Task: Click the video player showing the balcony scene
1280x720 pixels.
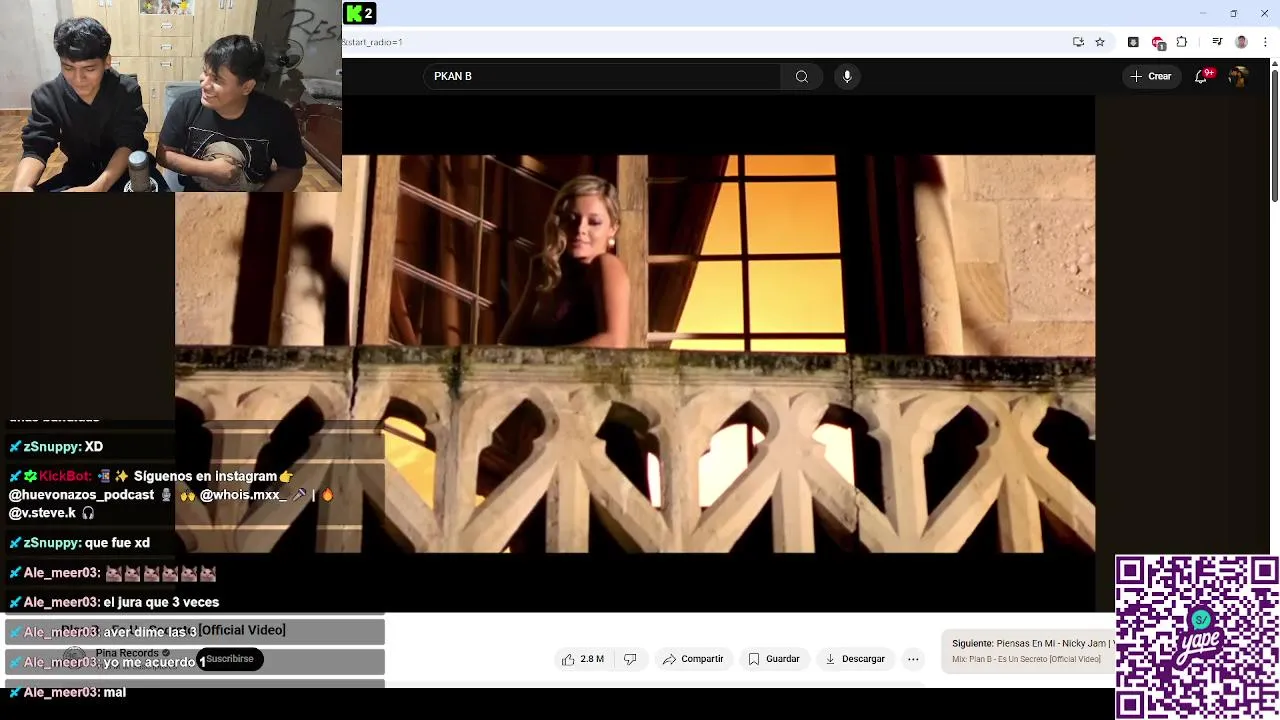Action: point(635,353)
